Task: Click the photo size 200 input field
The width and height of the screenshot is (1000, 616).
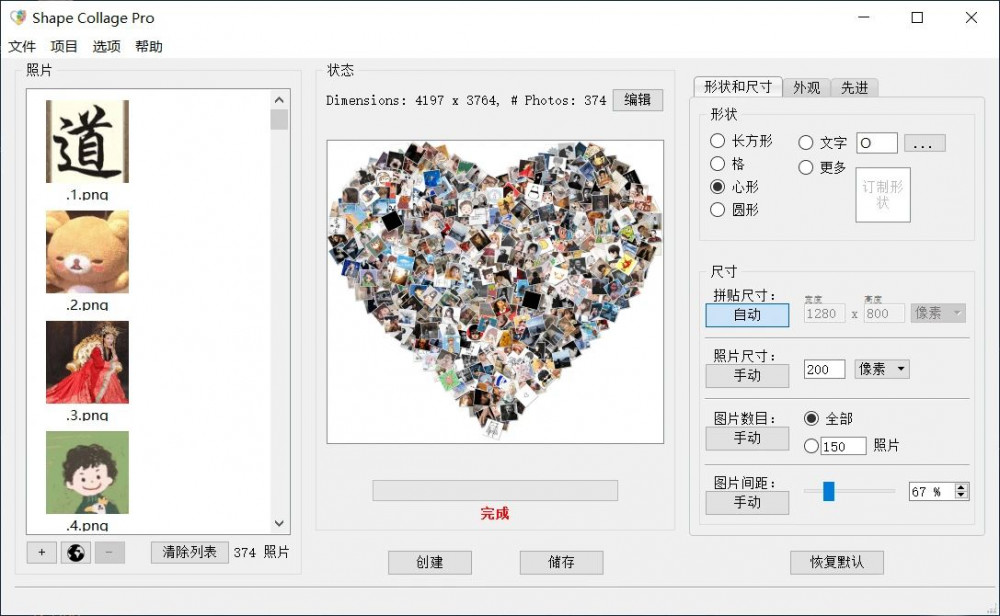Action: [x=824, y=369]
